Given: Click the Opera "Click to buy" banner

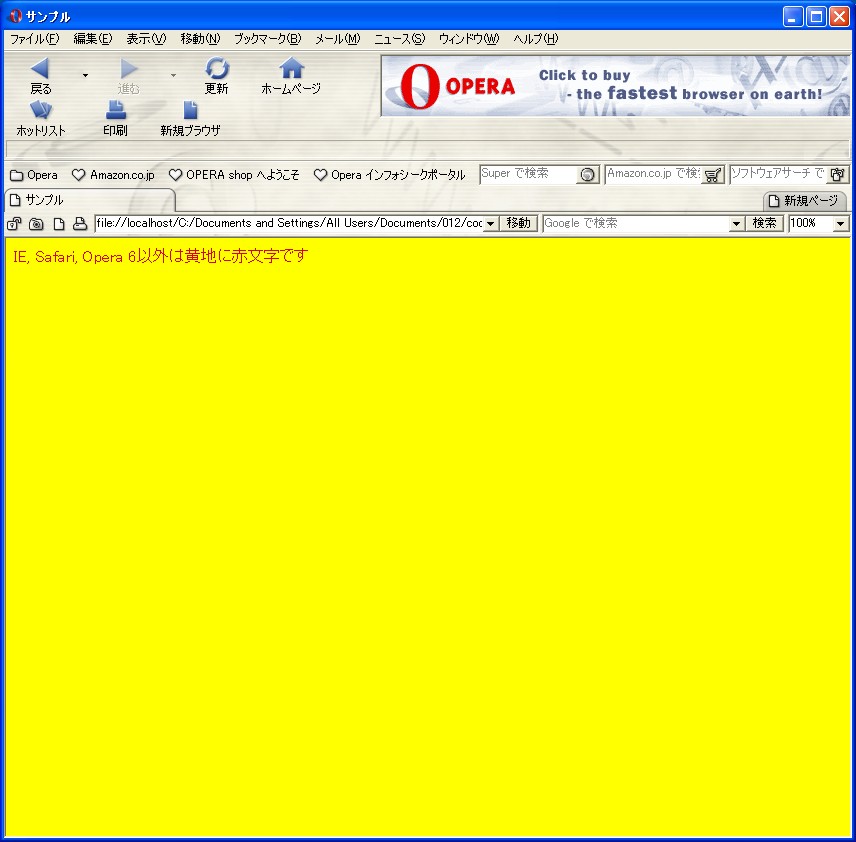Looking at the screenshot, I should (615, 86).
